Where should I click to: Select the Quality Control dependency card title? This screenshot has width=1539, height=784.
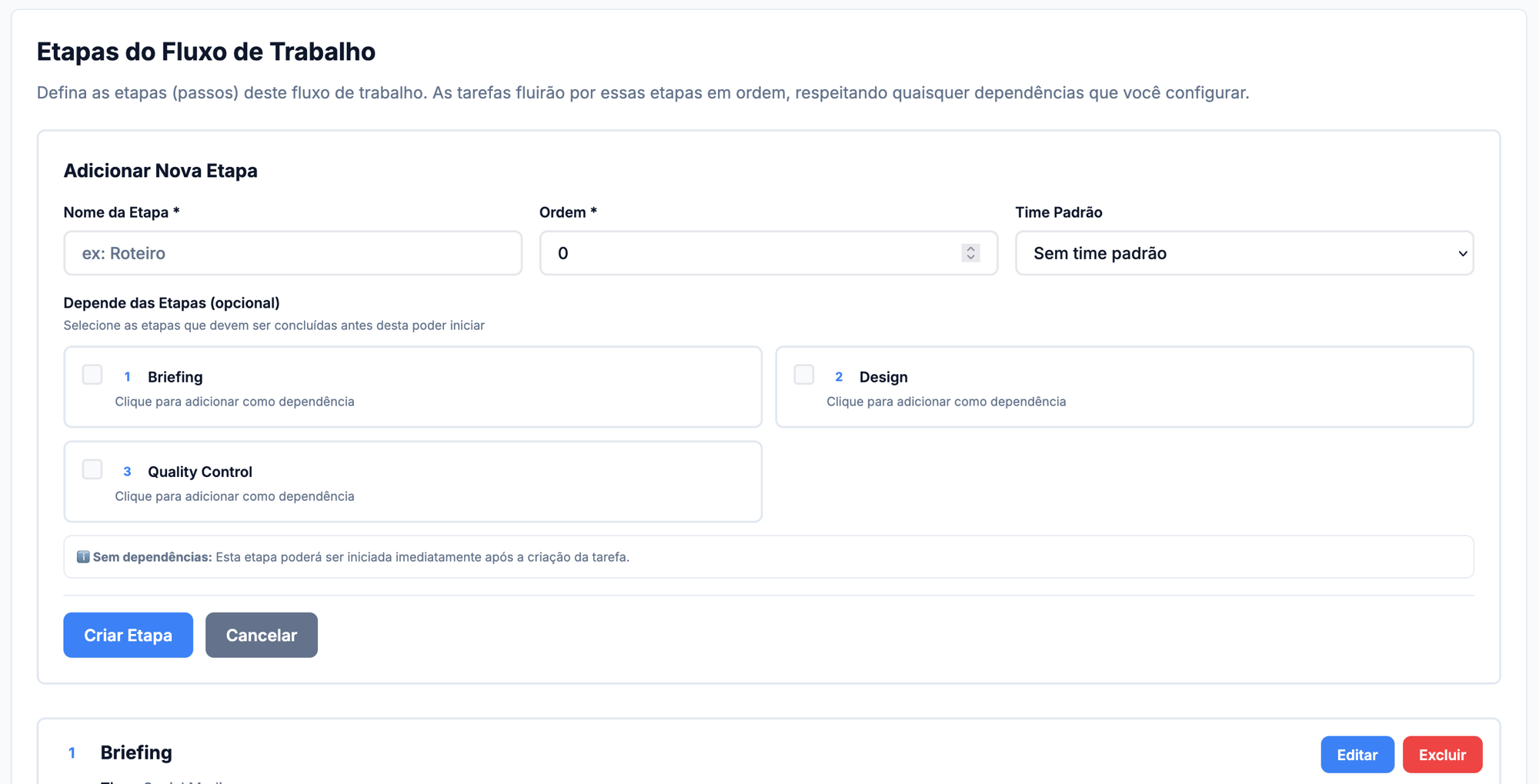tap(200, 472)
